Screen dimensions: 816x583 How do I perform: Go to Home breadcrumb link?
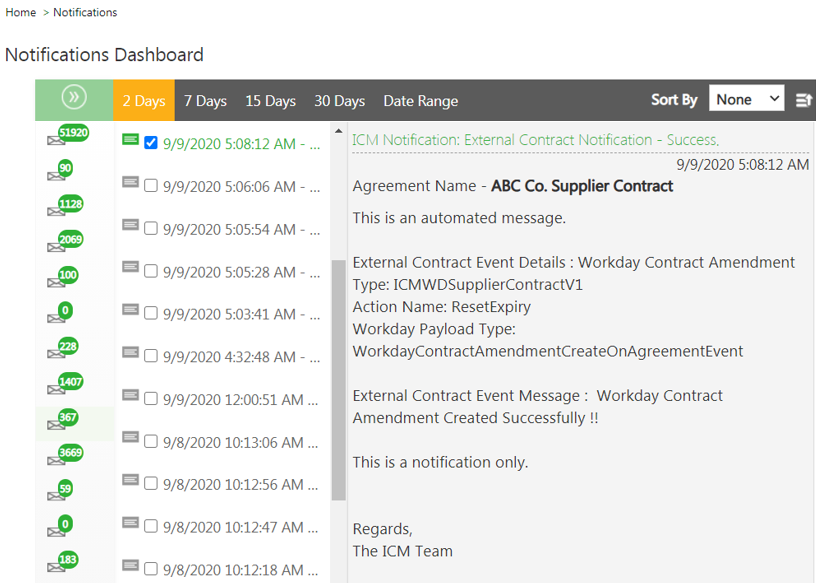[x=21, y=12]
